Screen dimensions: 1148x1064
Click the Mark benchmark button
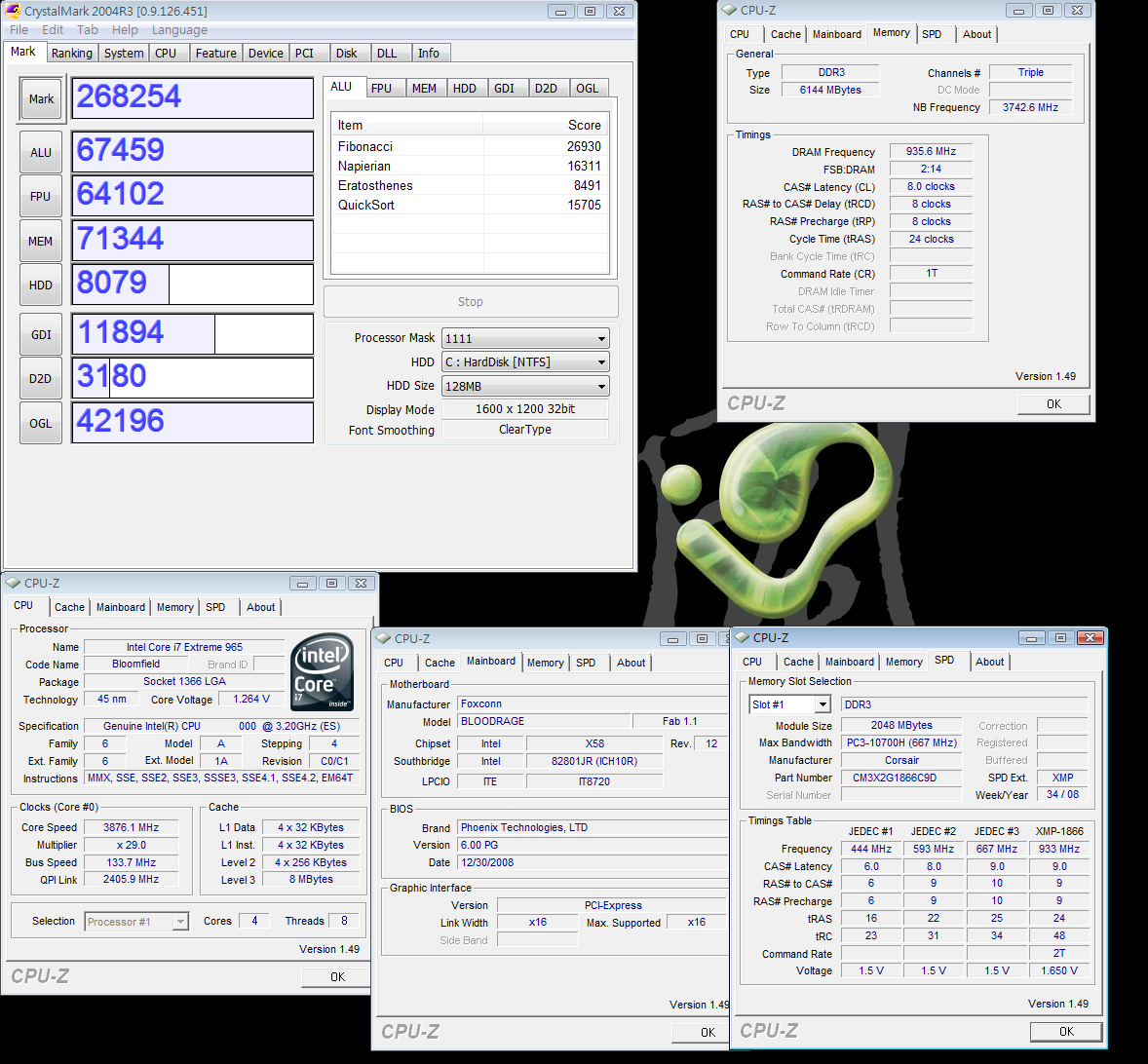coord(41,99)
